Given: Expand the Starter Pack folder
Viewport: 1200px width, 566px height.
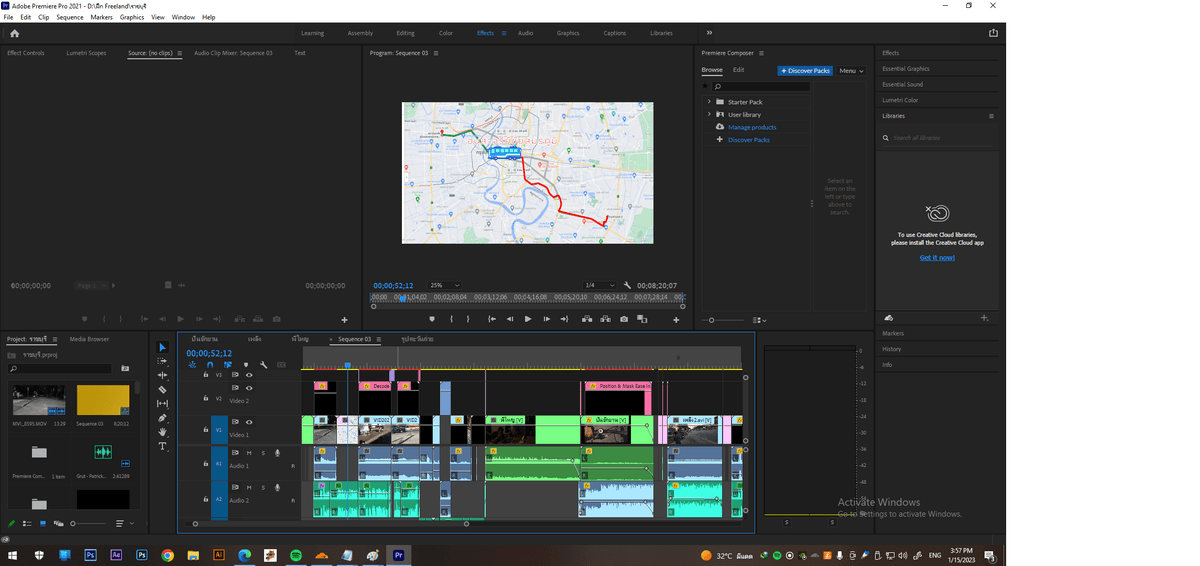Looking at the screenshot, I should click(x=709, y=102).
